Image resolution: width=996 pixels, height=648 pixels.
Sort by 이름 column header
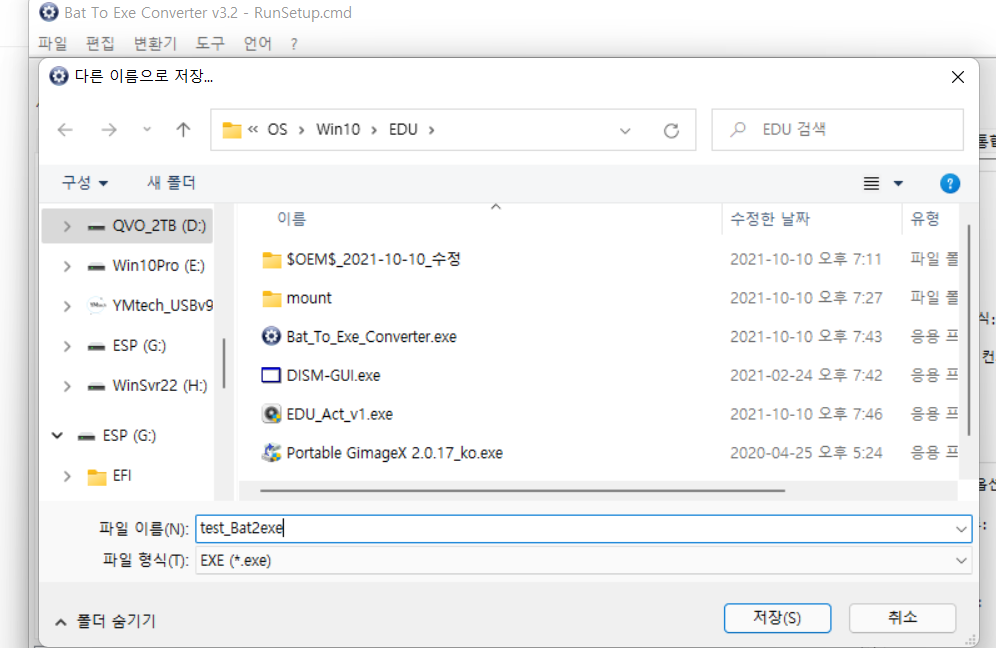coord(292,219)
